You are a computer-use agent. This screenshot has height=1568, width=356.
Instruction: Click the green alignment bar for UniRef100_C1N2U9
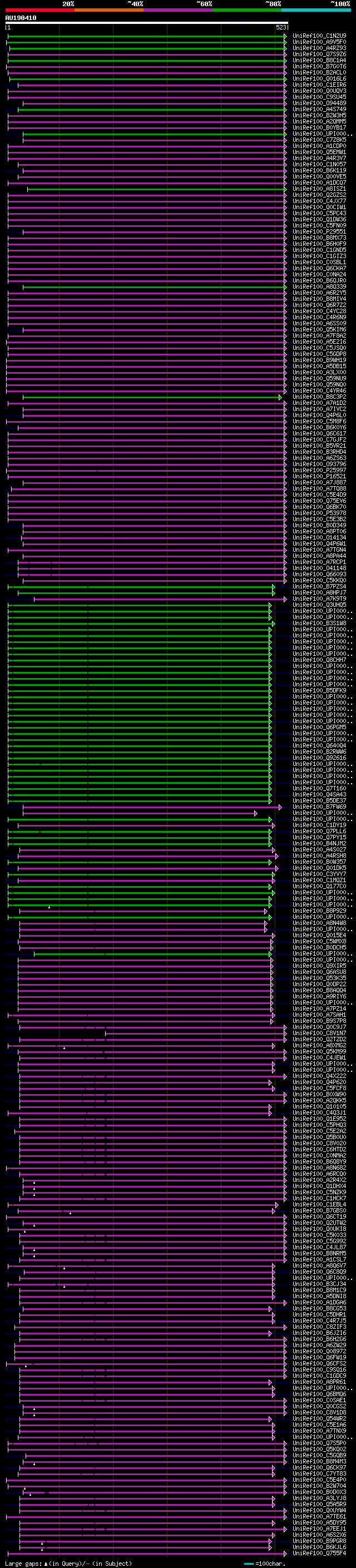pyautogui.click(x=147, y=36)
